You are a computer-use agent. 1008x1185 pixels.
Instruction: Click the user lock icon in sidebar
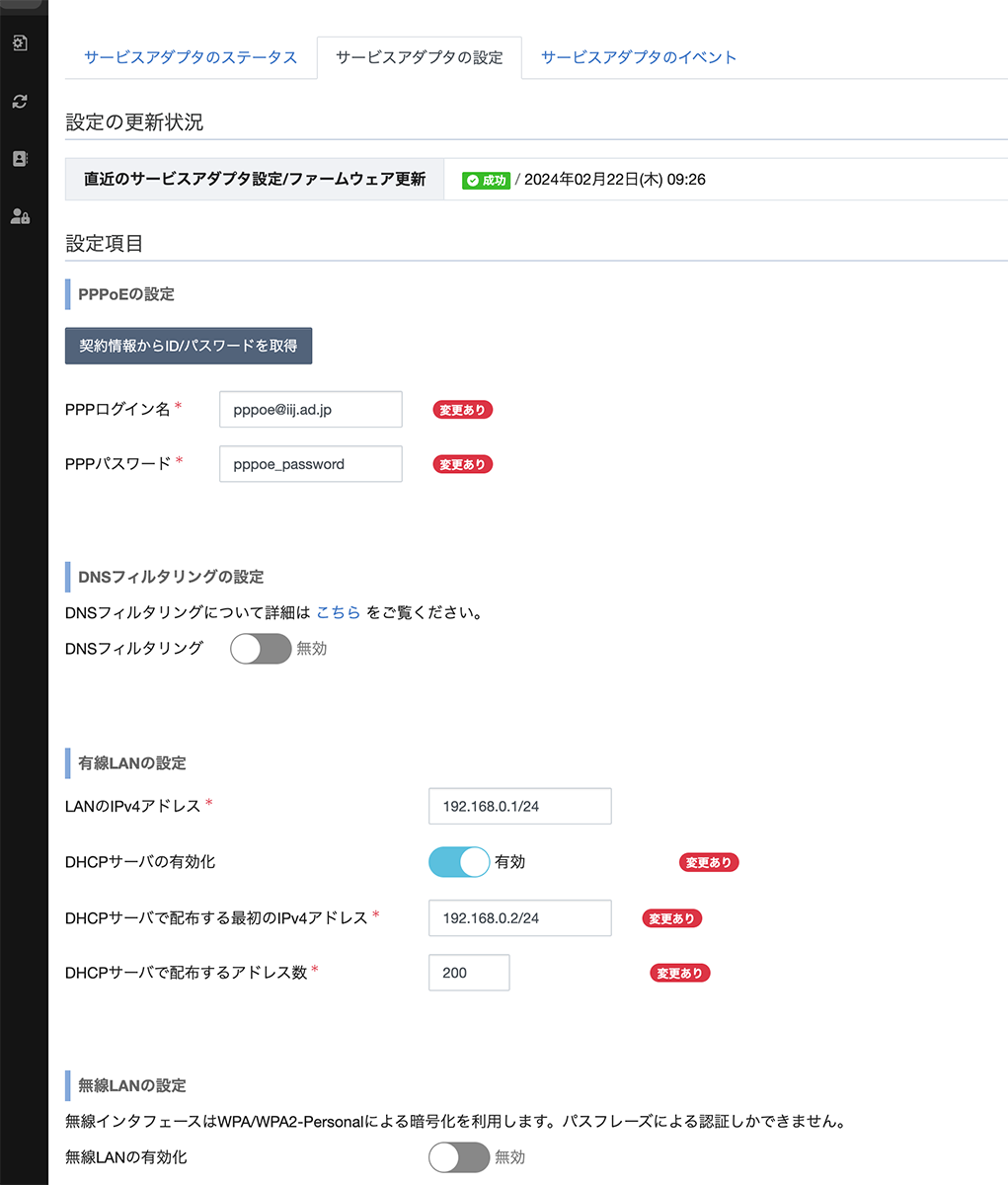(x=20, y=216)
